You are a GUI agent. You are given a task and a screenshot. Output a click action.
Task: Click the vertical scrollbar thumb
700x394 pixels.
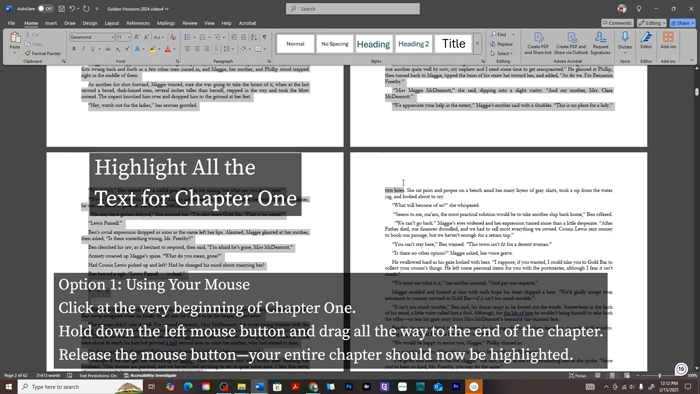click(696, 91)
